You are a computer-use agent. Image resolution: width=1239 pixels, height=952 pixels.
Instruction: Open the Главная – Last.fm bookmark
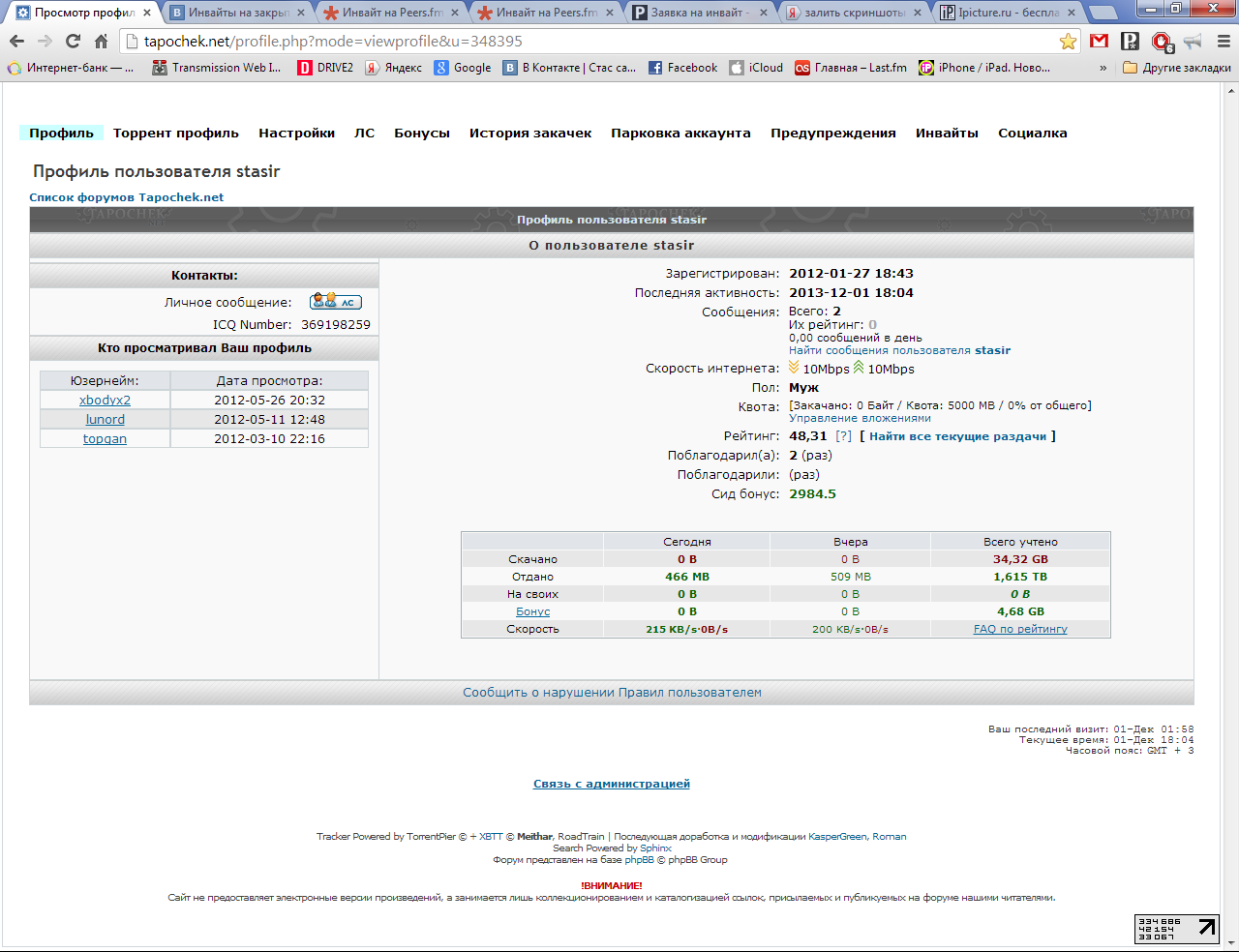point(851,68)
